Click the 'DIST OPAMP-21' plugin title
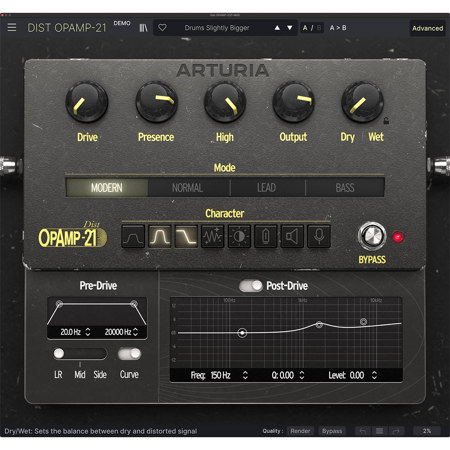 pos(67,28)
